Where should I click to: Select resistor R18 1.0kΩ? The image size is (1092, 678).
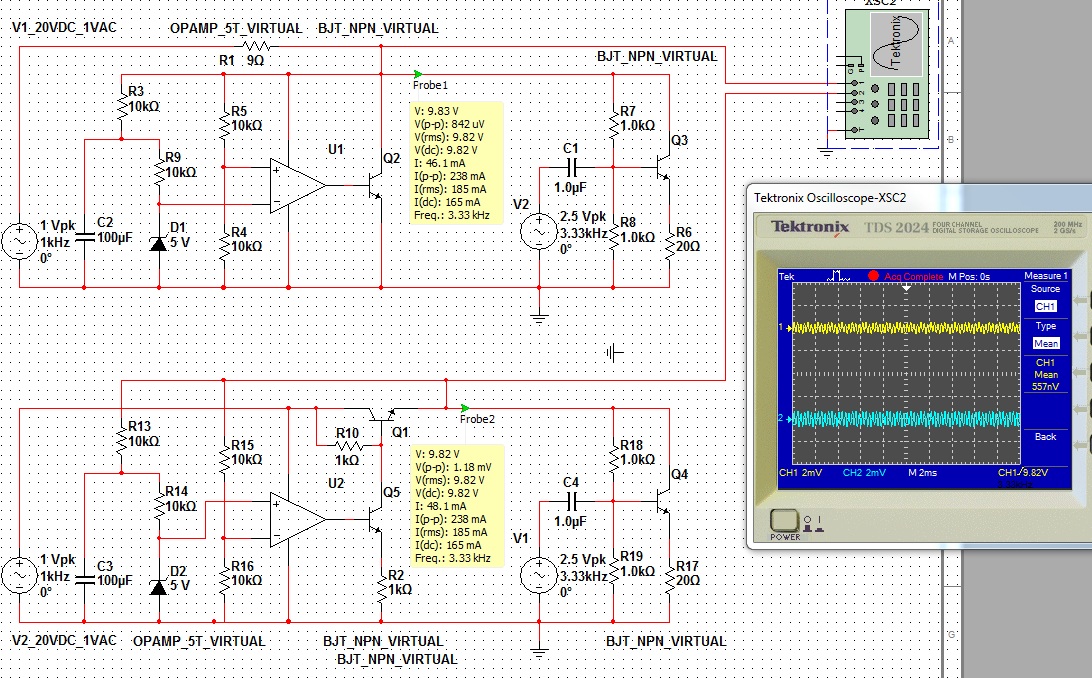point(614,460)
